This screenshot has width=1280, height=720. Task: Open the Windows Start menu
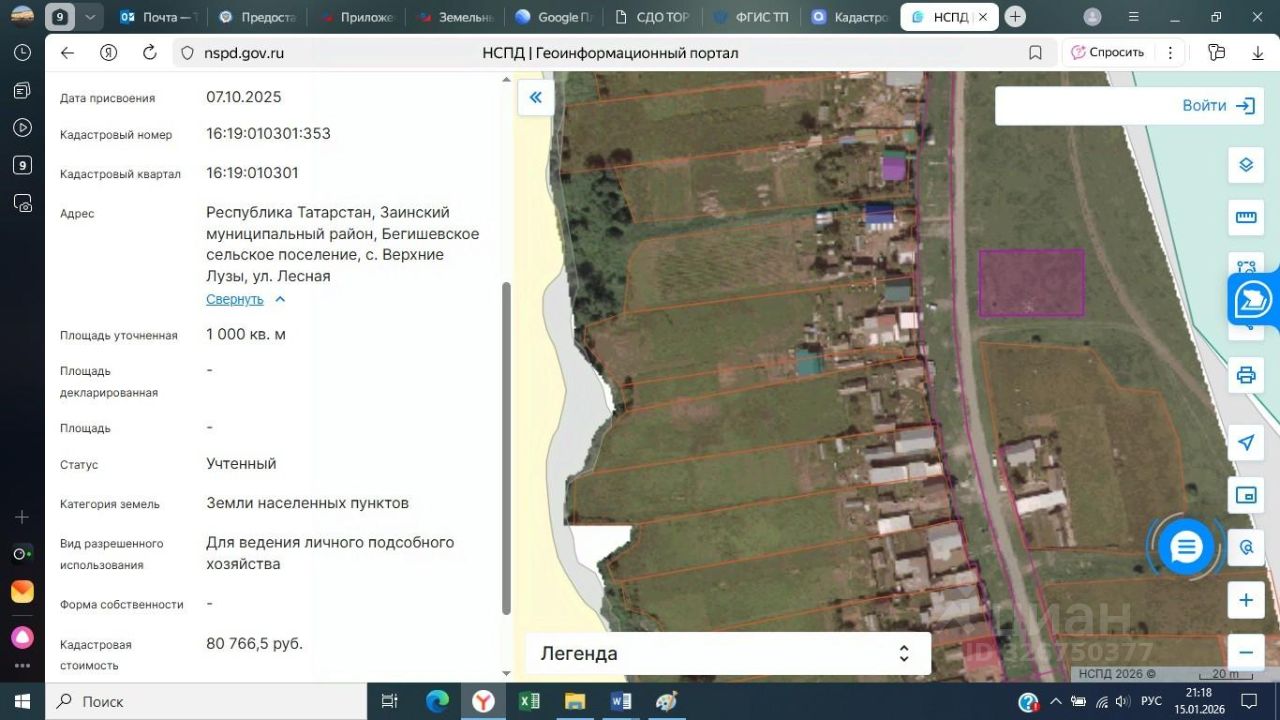22,701
